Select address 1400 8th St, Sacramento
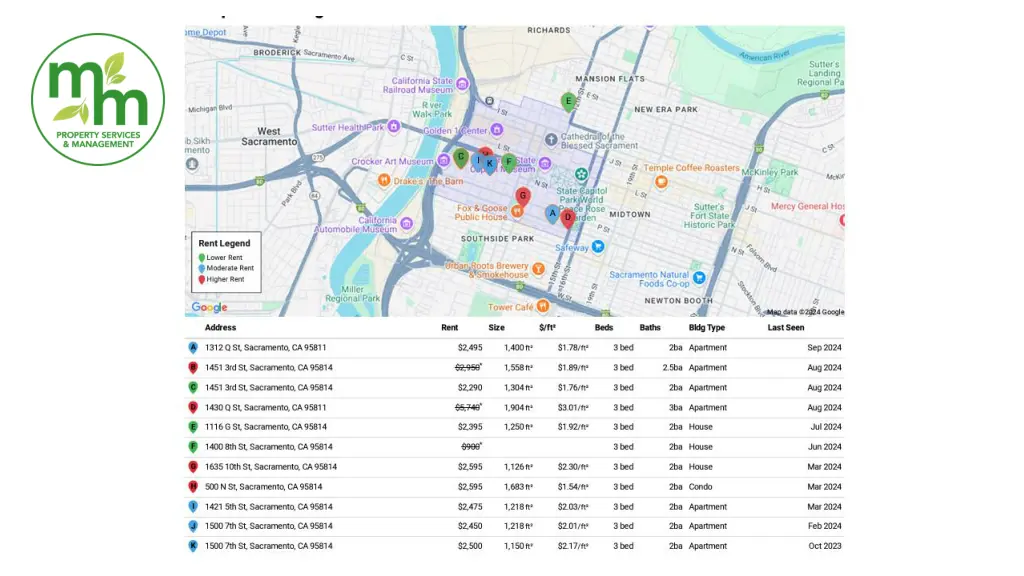This screenshot has width=1024, height=576. (x=268, y=447)
